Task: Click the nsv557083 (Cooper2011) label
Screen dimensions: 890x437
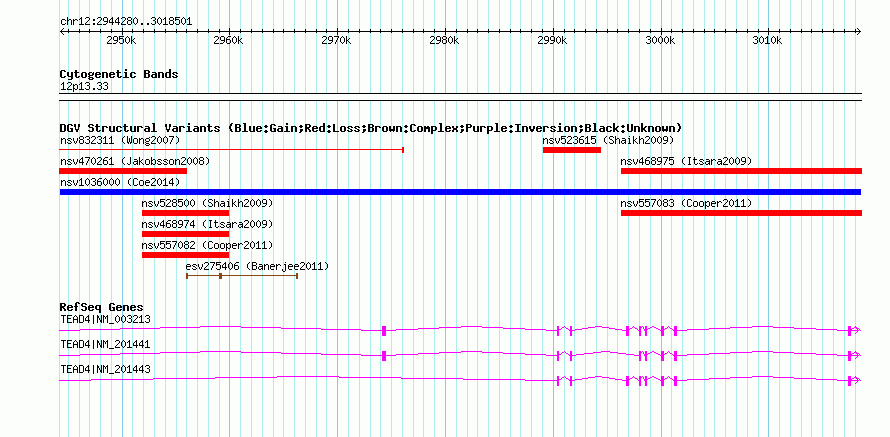Action: (x=686, y=203)
